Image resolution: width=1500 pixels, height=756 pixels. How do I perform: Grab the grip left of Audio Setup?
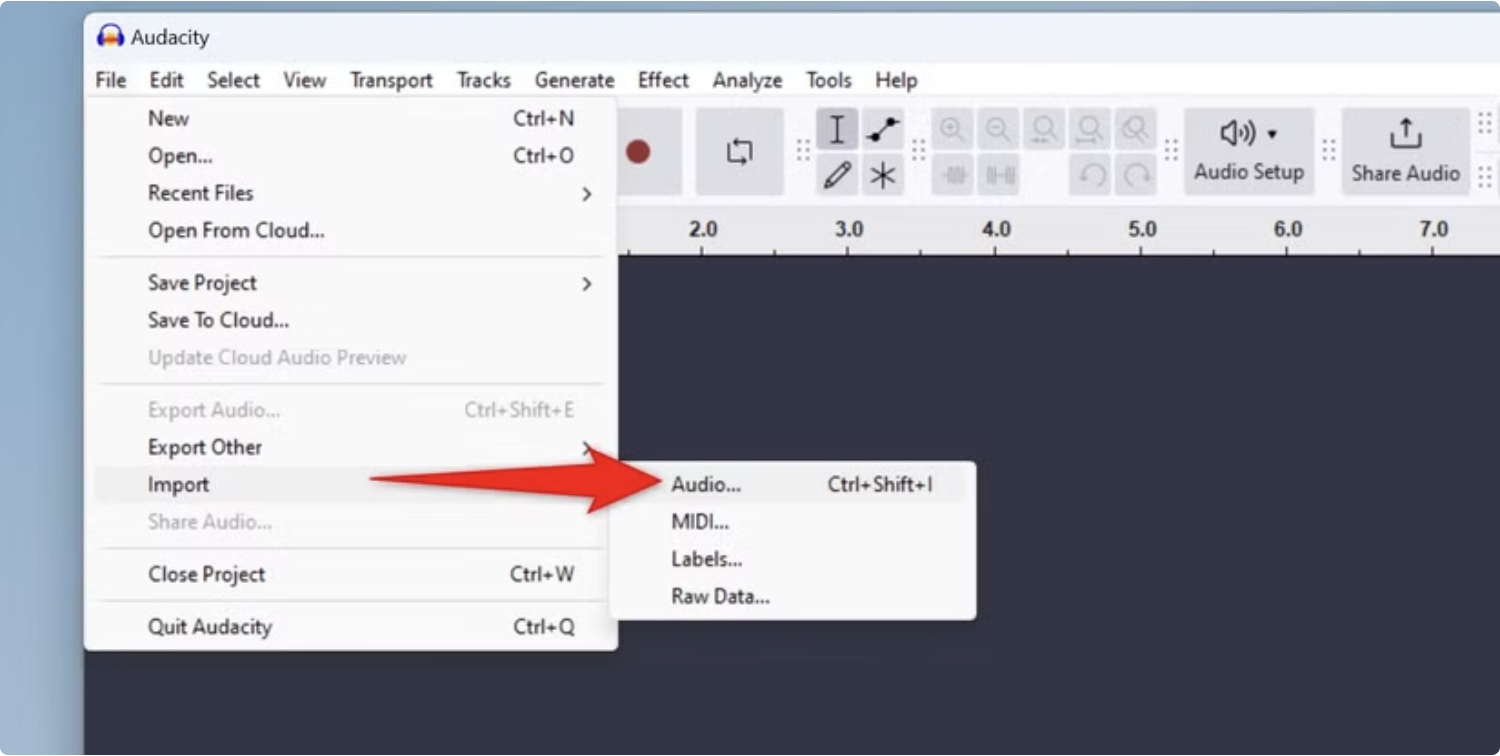coord(1171,151)
